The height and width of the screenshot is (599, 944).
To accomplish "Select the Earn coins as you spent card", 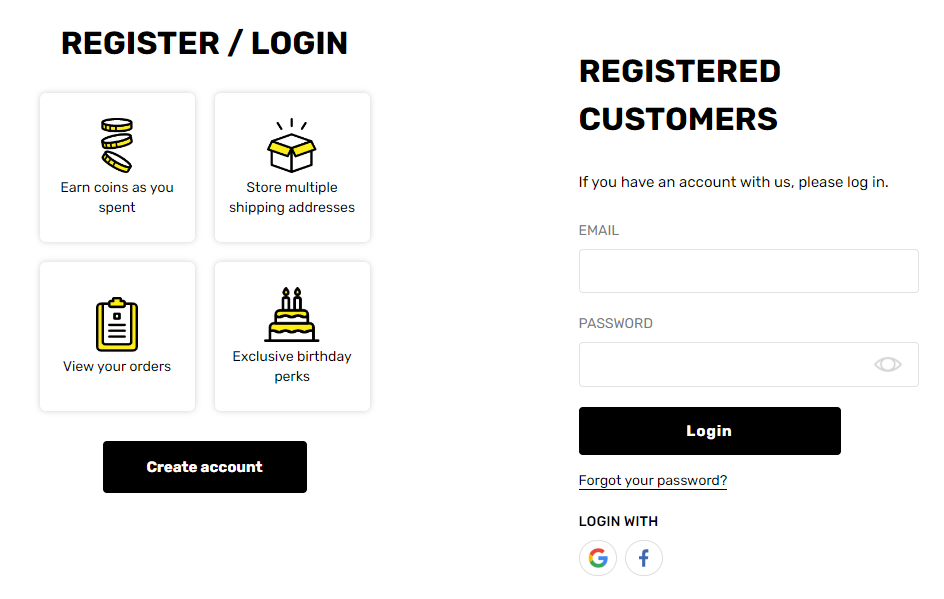I will pyautogui.click(x=117, y=167).
